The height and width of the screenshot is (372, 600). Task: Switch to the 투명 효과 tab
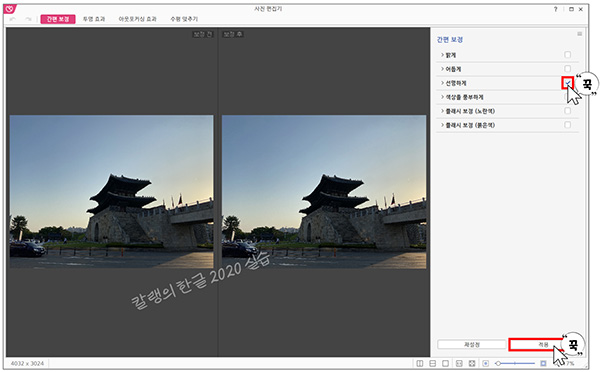pos(94,19)
